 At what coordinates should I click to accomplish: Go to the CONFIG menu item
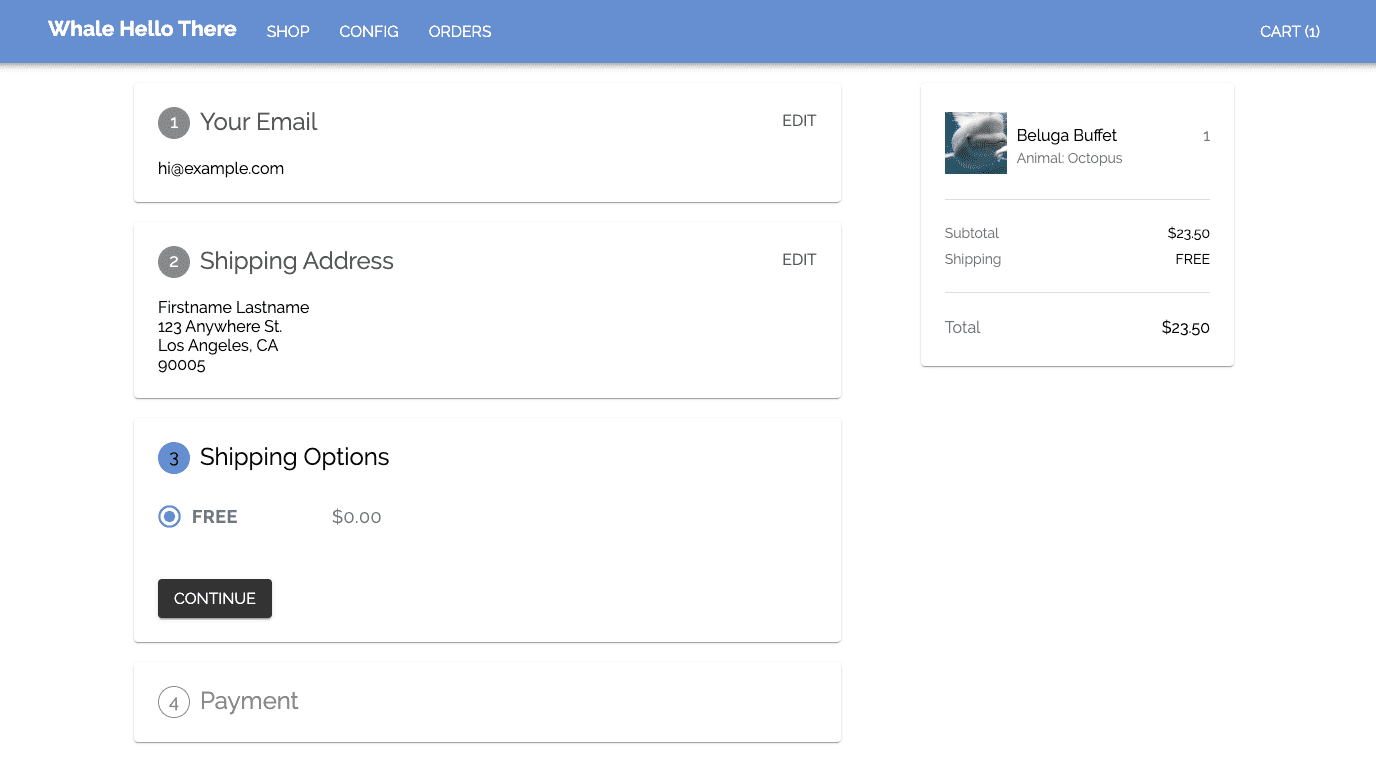point(369,32)
